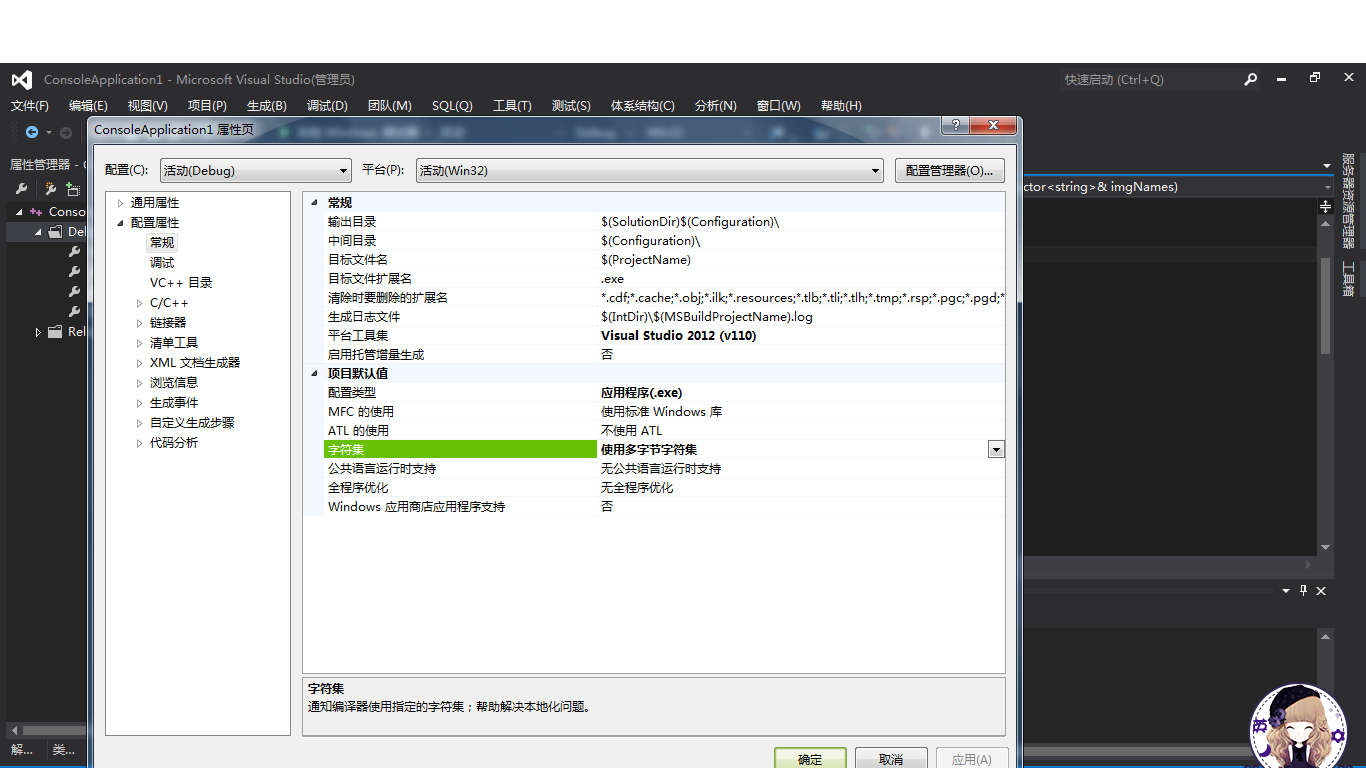This screenshot has width=1366, height=768.
Task: Click the code editor vertical scrollbar thumb
Action: pyautogui.click(x=1325, y=306)
